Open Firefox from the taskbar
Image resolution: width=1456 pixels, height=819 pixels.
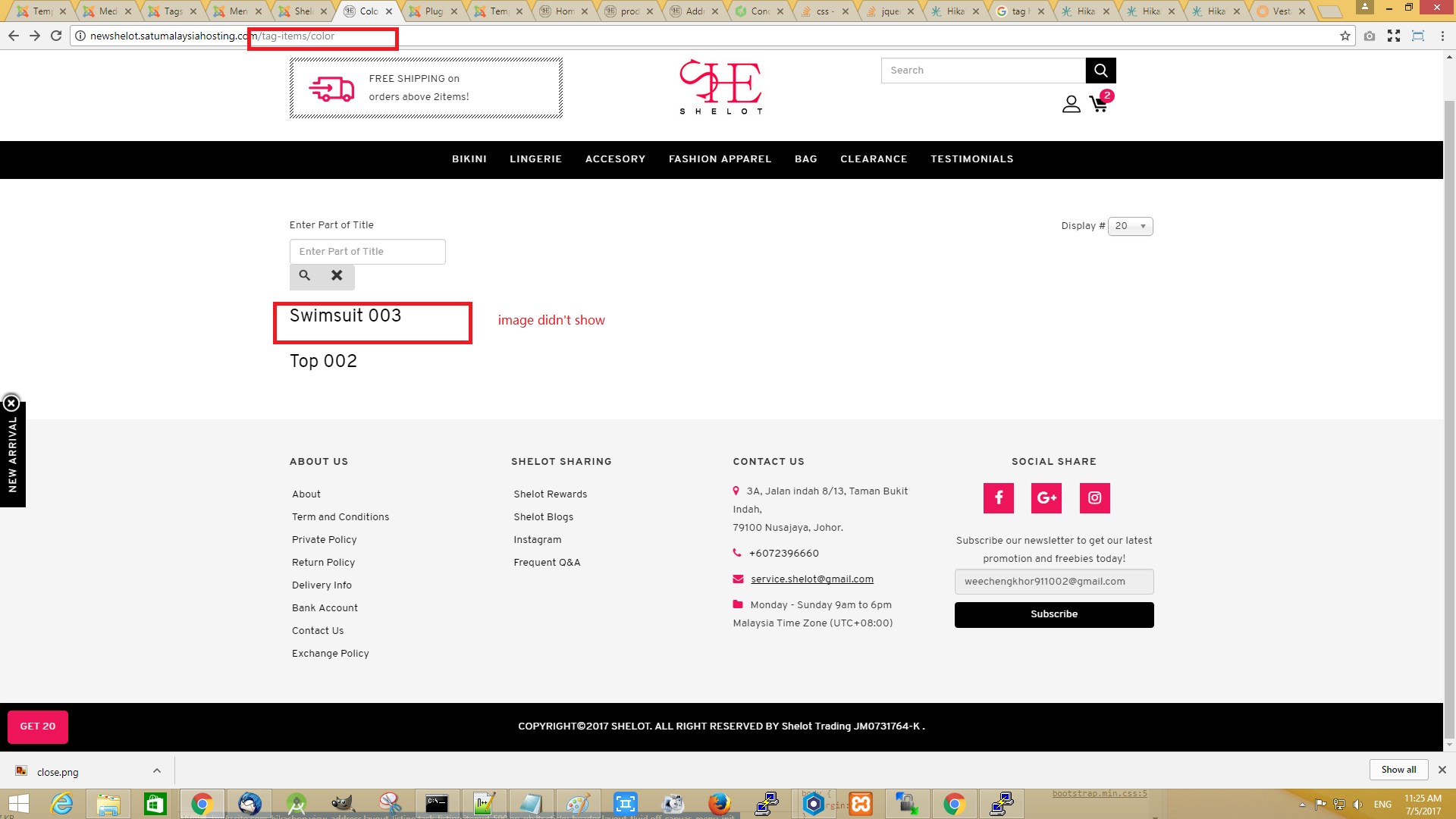(x=719, y=804)
